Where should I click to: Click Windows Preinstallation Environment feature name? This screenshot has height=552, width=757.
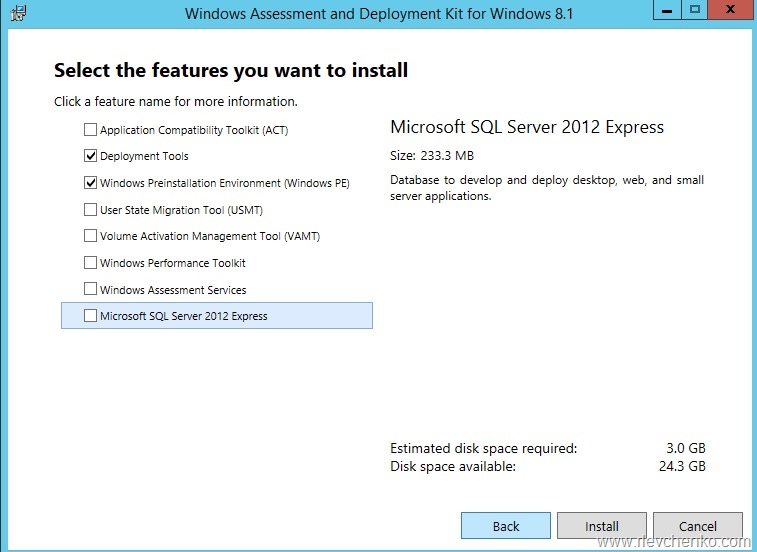click(224, 183)
